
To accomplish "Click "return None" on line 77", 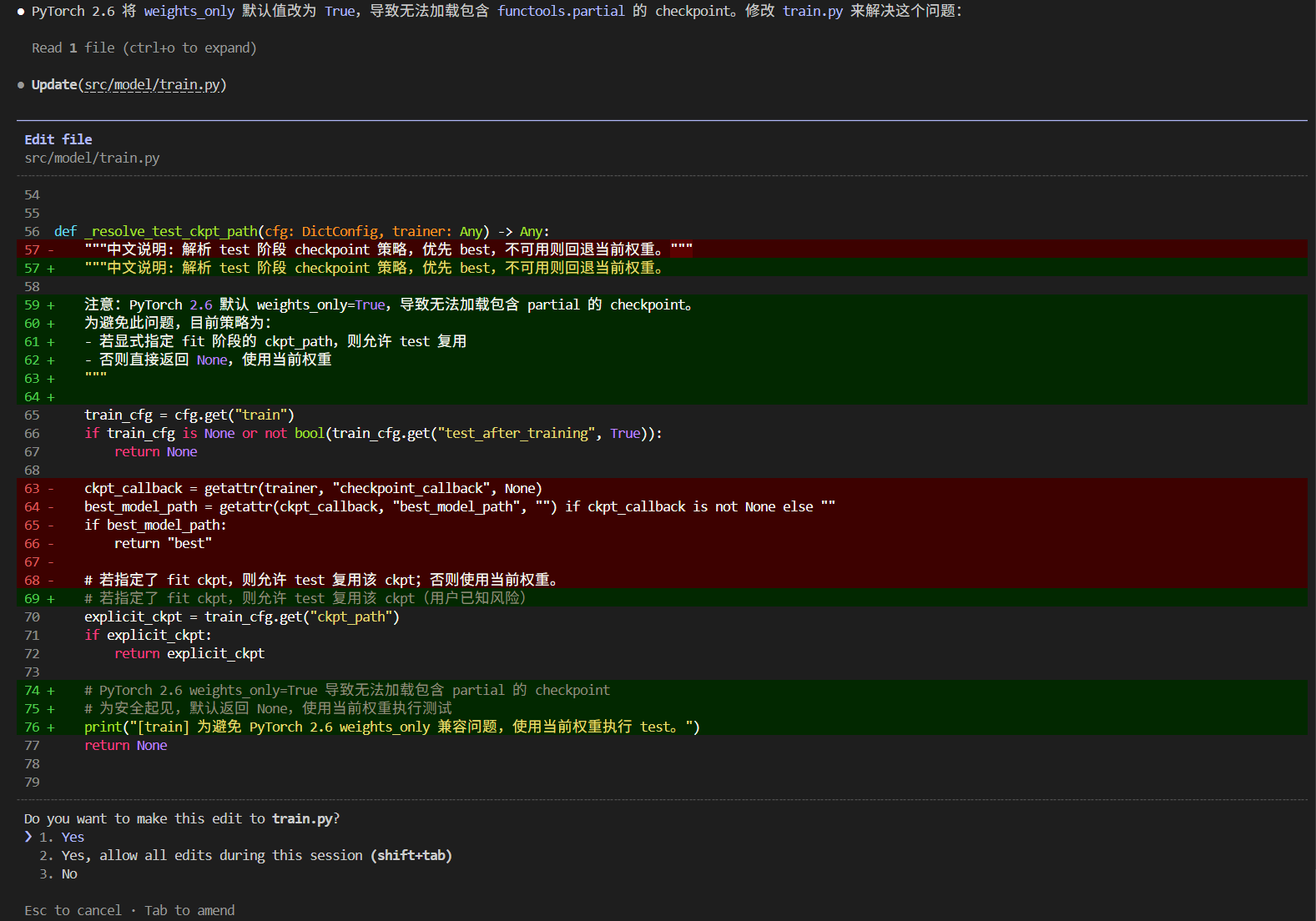I will [126, 745].
